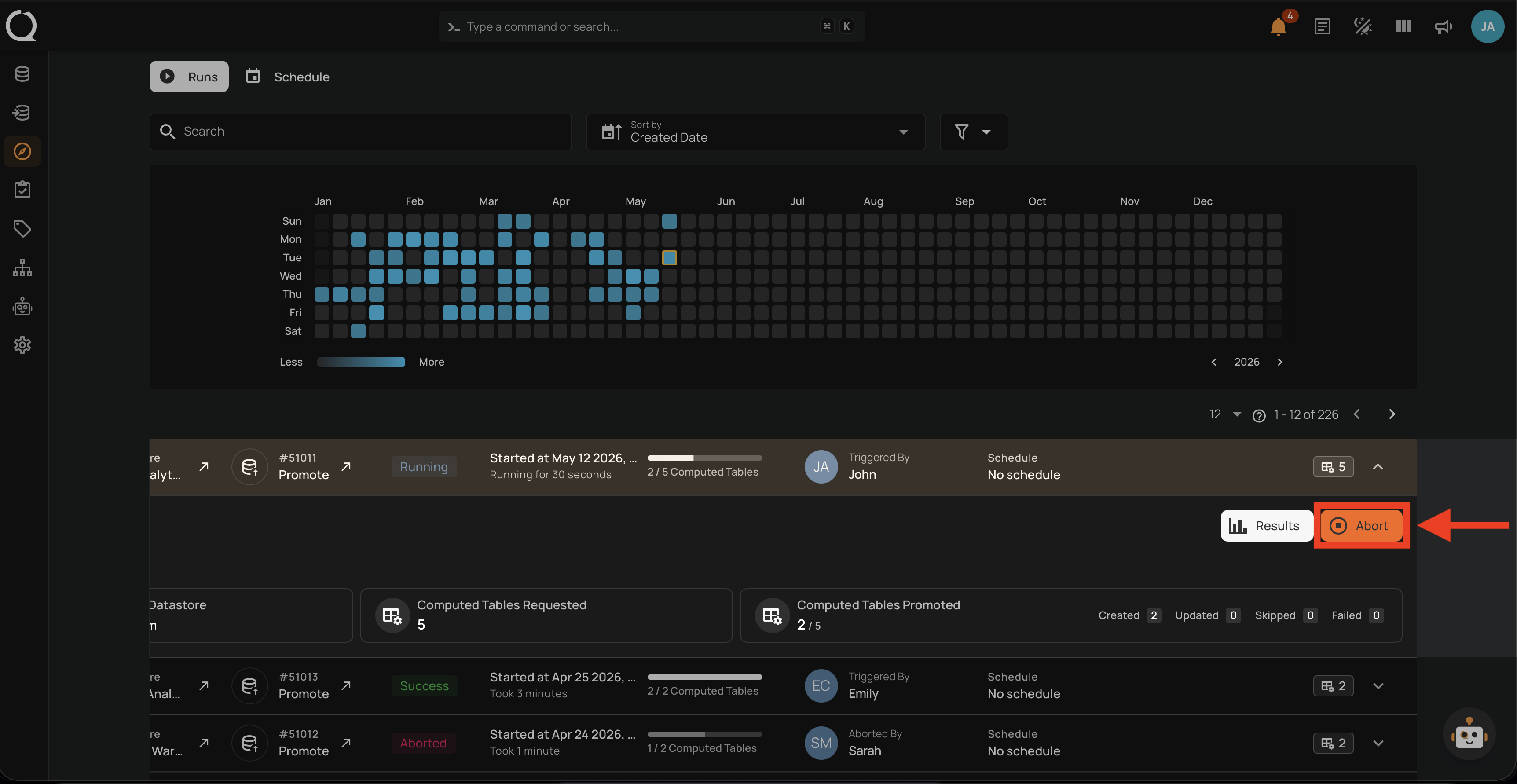Click the hierarchy tree sidebar icon
The image size is (1517, 784).
(x=22, y=267)
